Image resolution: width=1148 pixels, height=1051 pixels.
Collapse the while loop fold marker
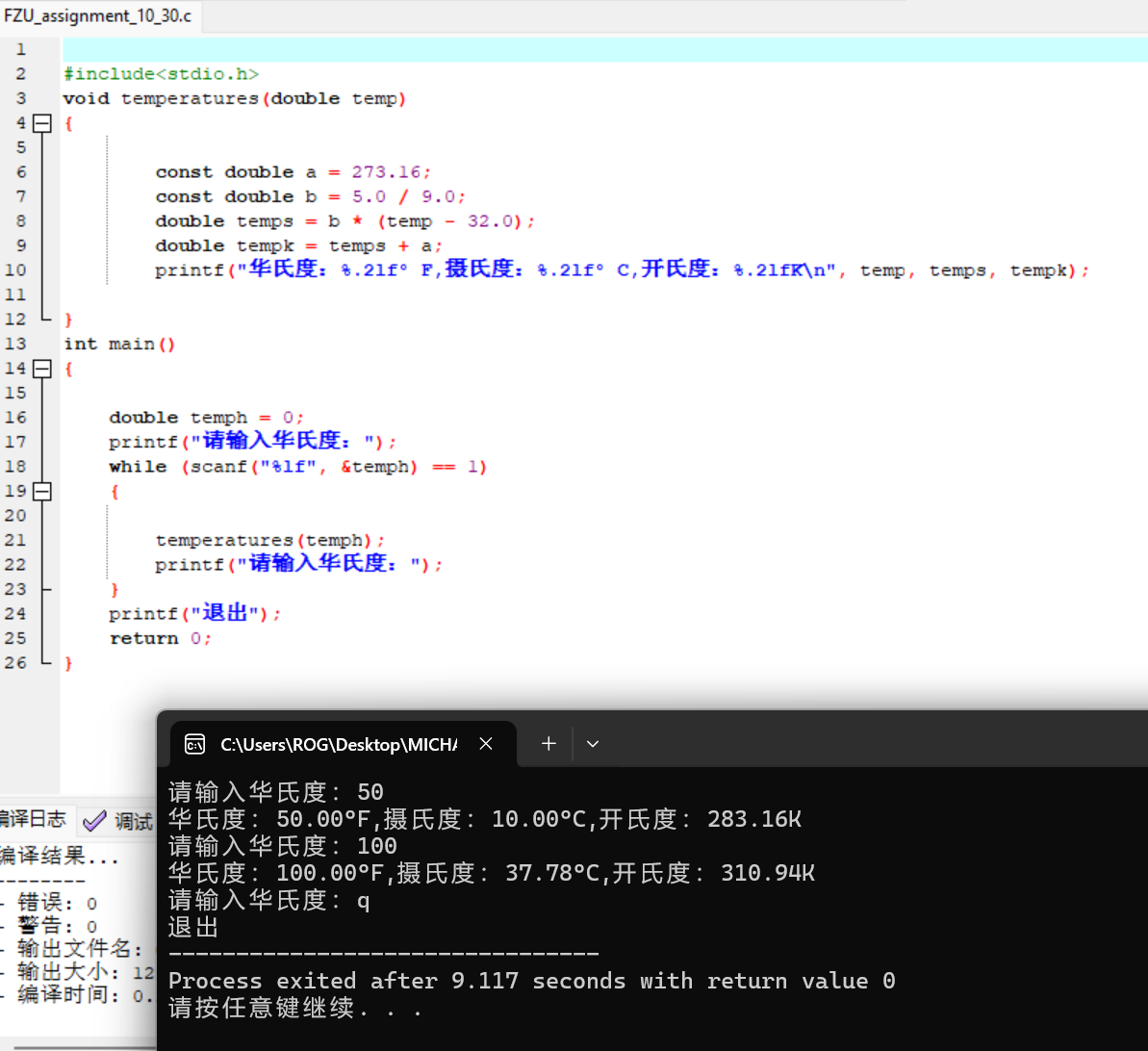42,492
